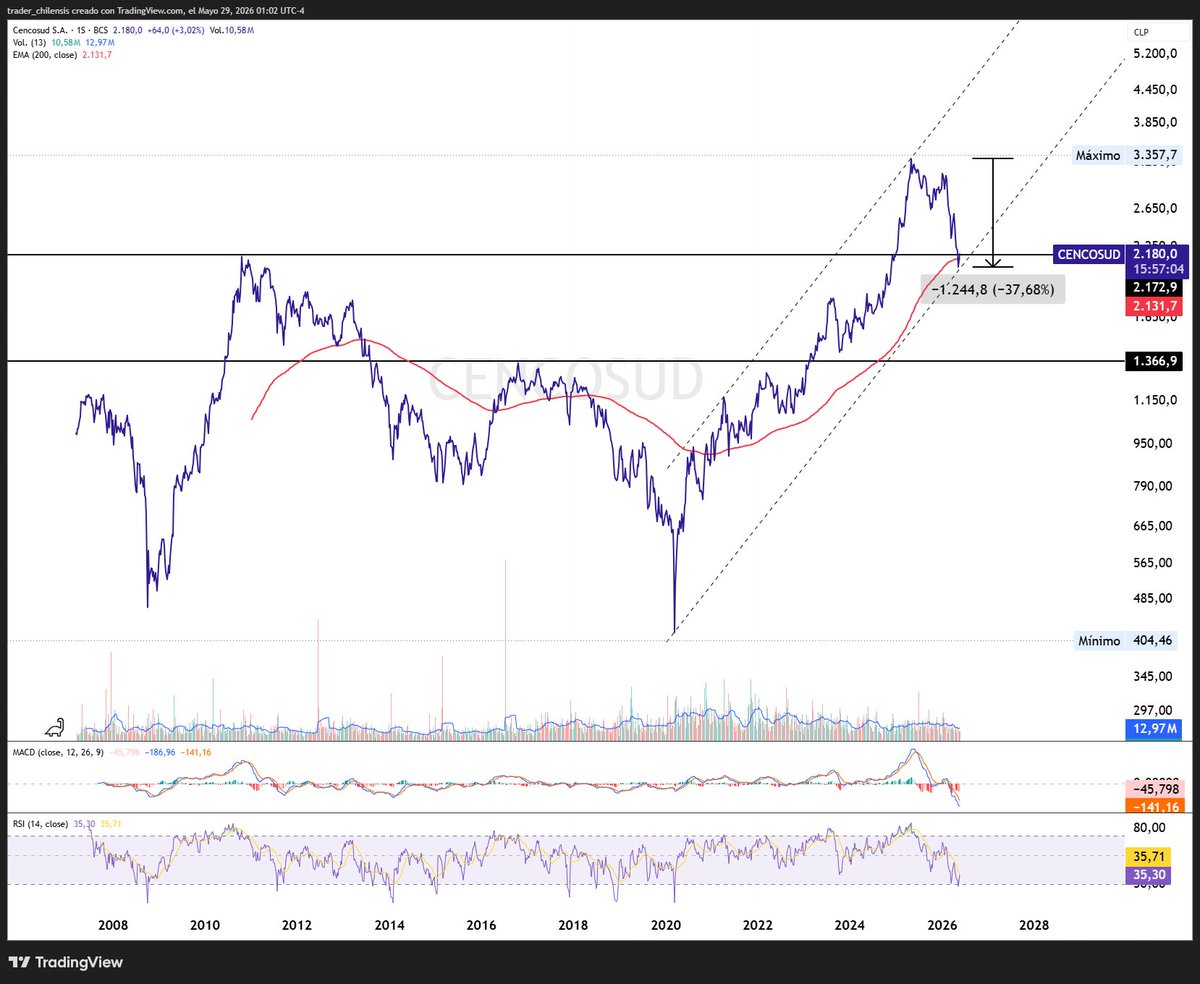Click the 2026 label on the time axis
The height and width of the screenshot is (984, 1200).
coord(942,925)
